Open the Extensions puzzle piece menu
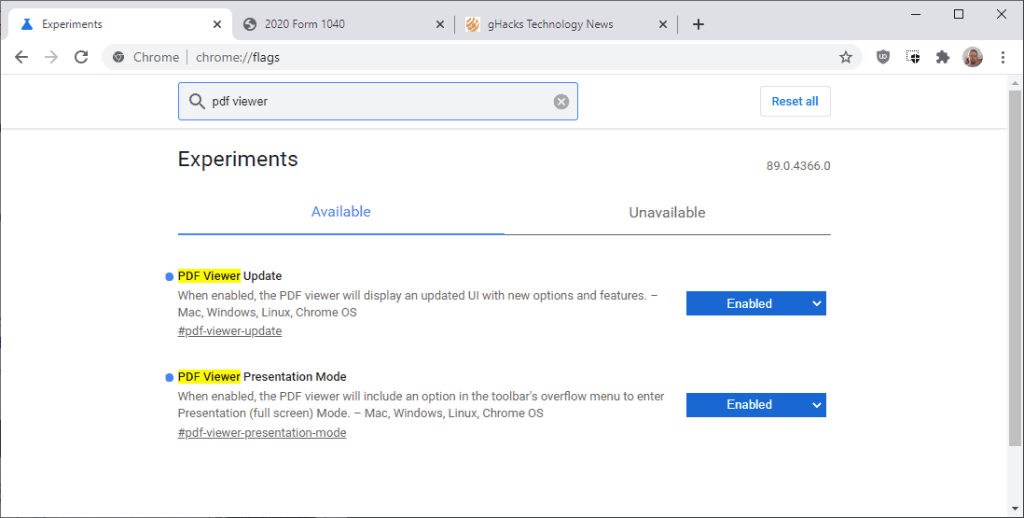The width and height of the screenshot is (1024, 518). (942, 57)
